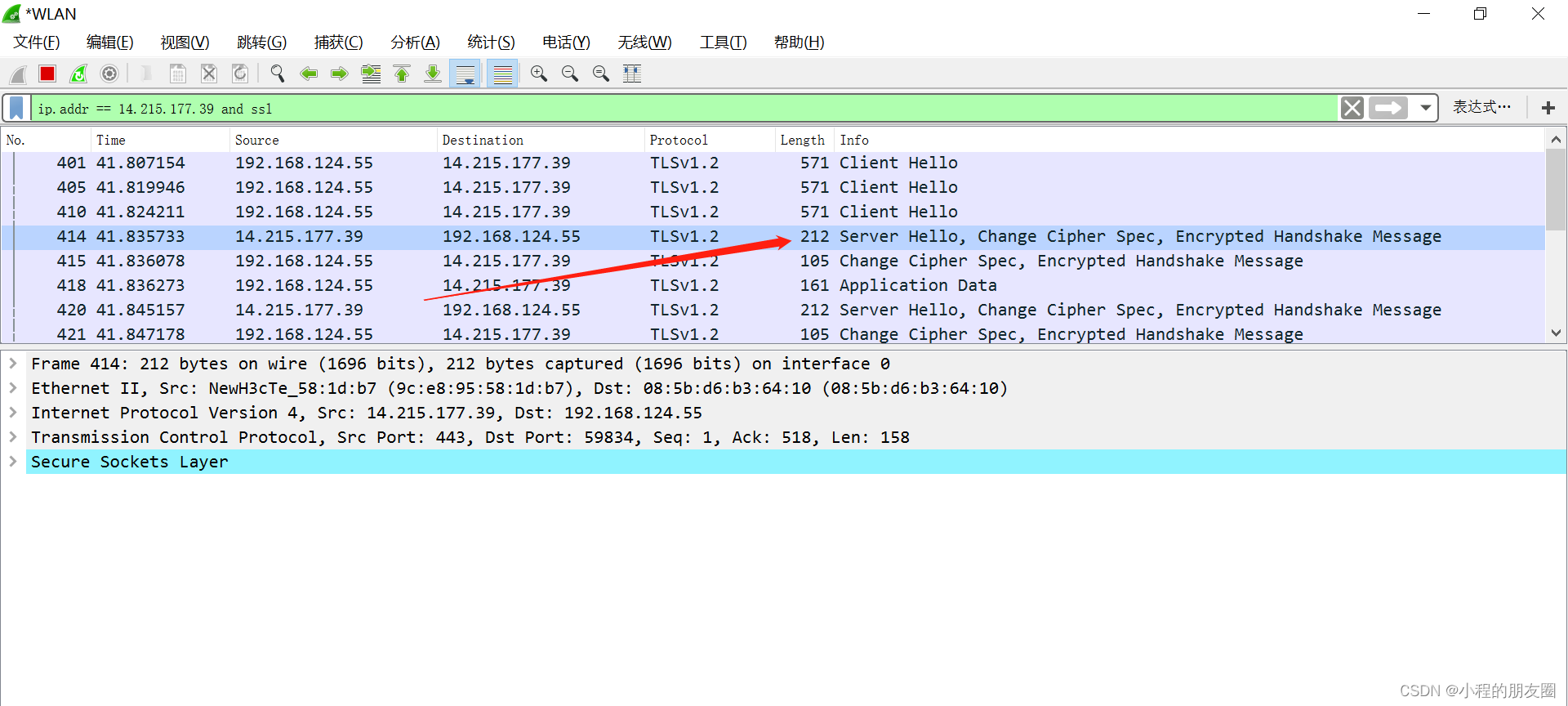Open the Find a packet magnifier
The width and height of the screenshot is (1568, 706).
click(x=278, y=74)
